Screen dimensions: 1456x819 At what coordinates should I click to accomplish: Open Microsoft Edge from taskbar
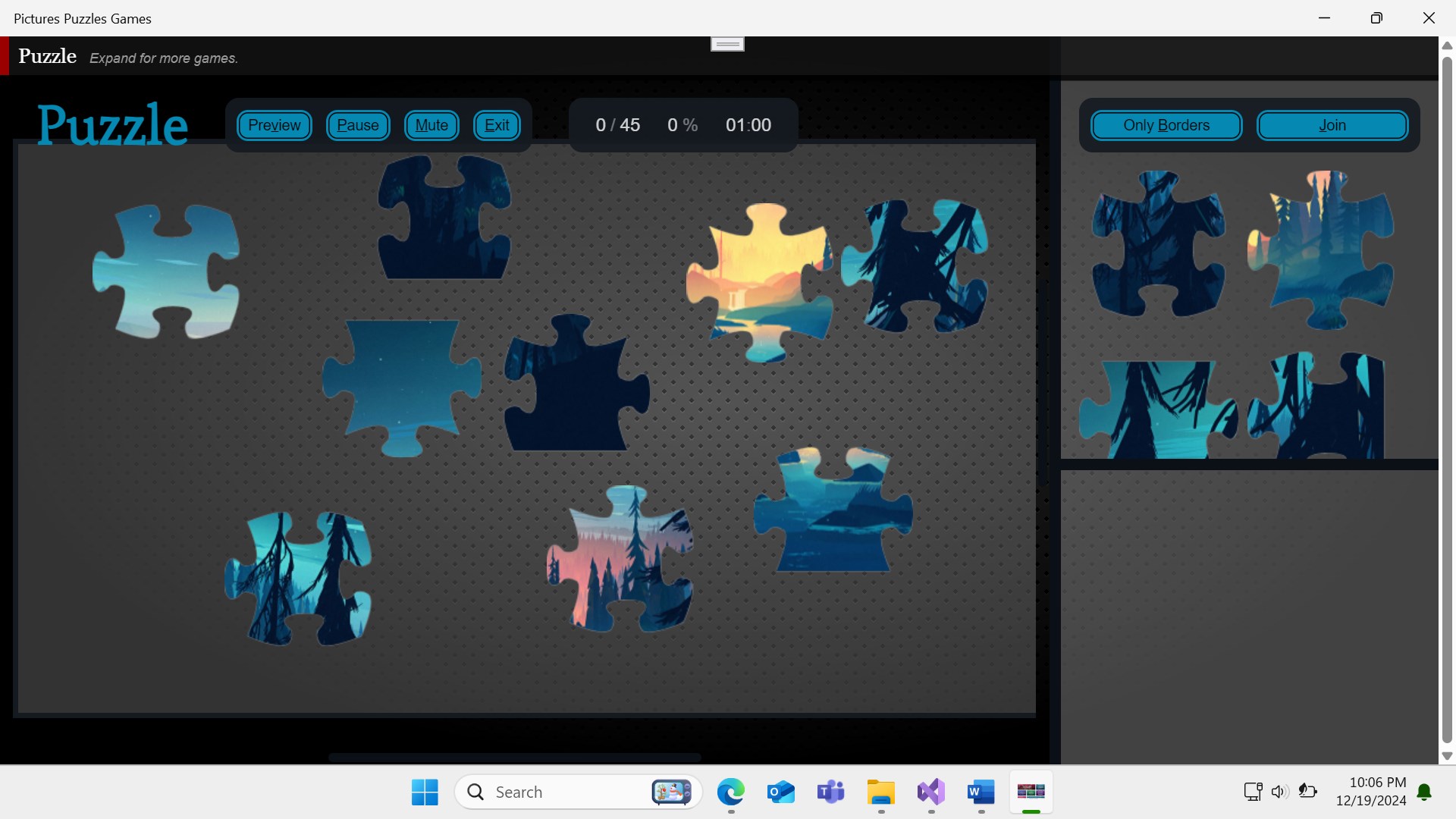[731, 792]
